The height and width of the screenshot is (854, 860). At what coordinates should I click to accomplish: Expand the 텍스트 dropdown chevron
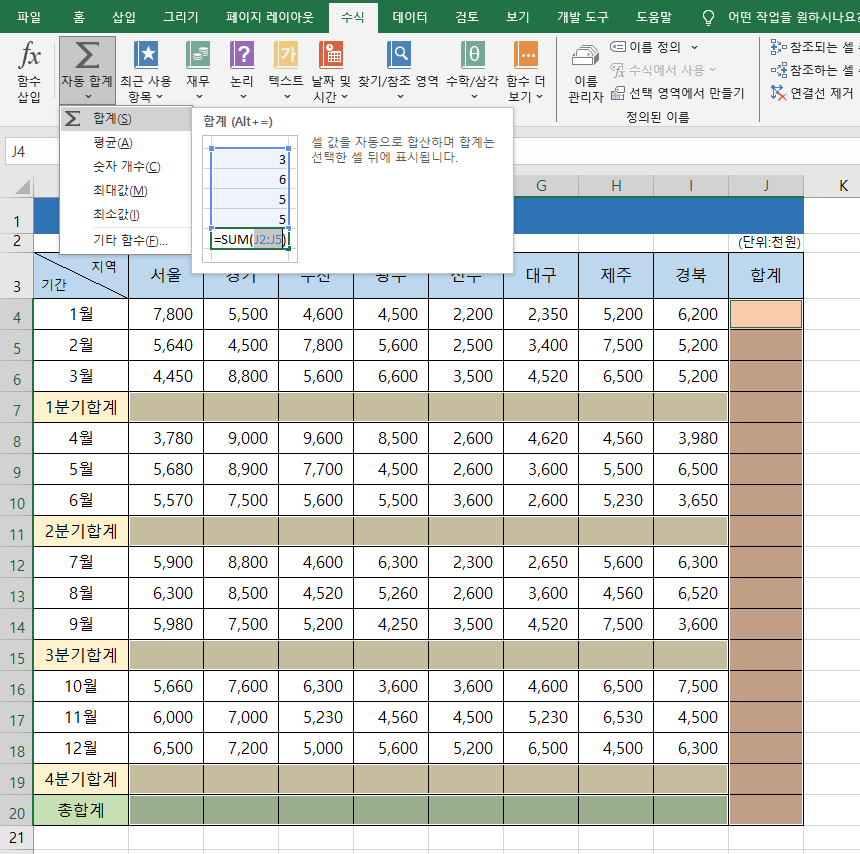(287, 97)
